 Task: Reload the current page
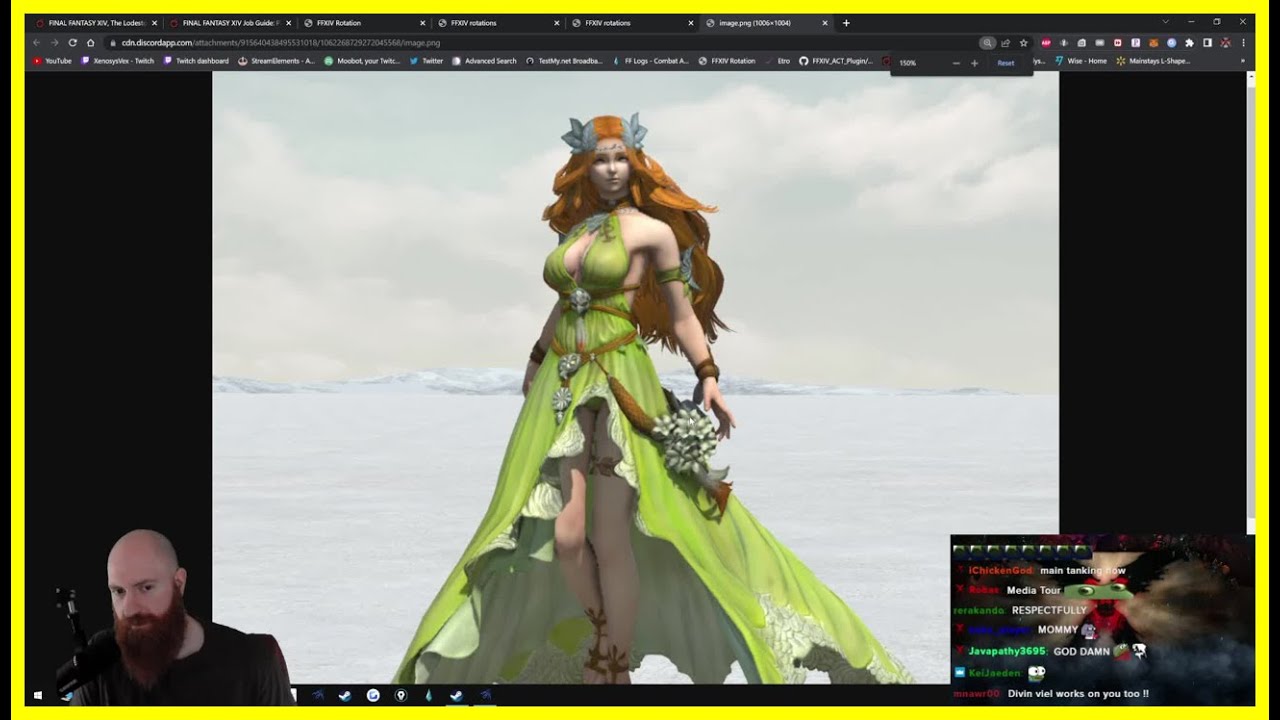[72, 43]
